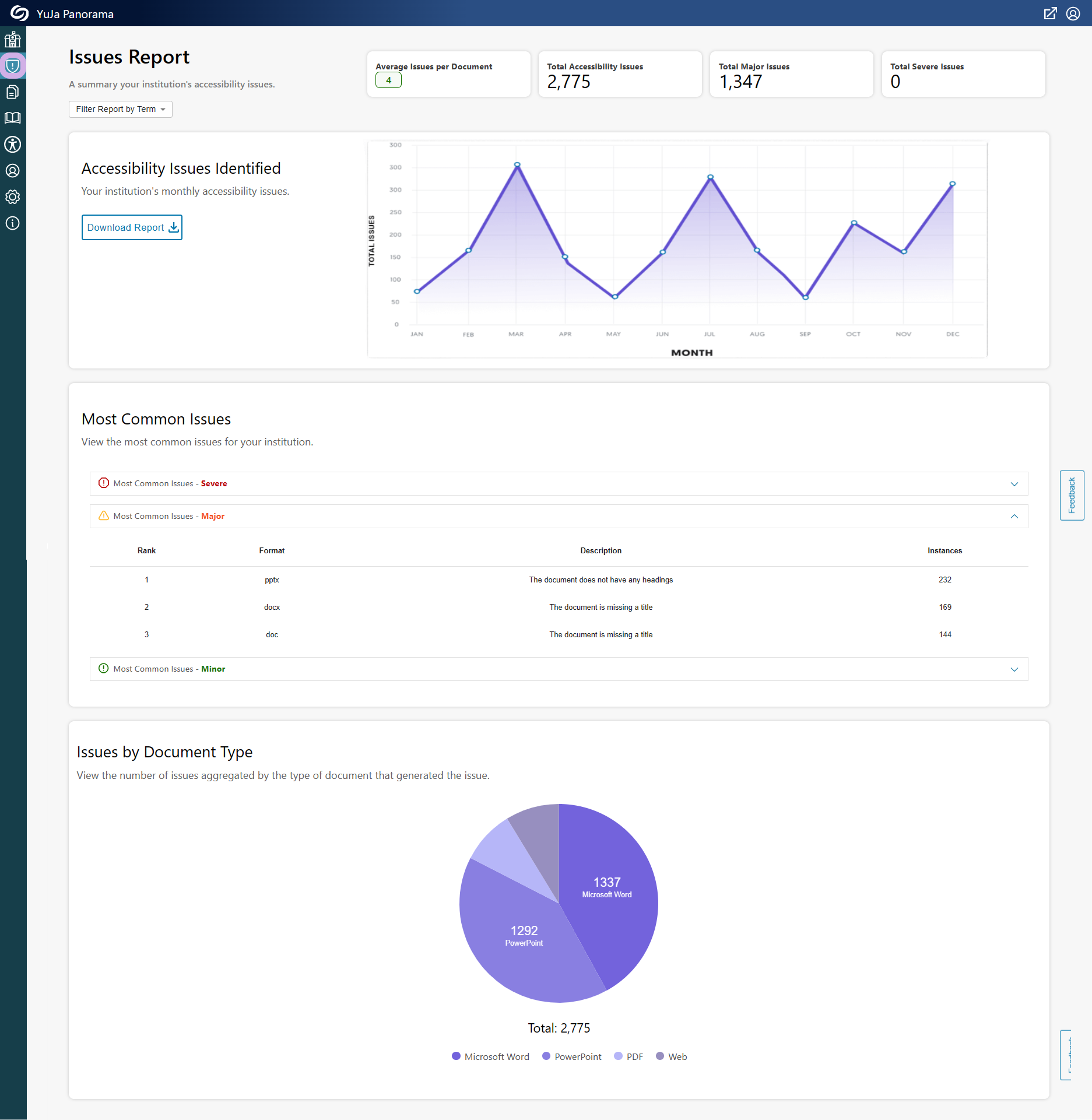Click the institution building icon in sidebar
The width and height of the screenshot is (1092, 1120).
pos(13,40)
